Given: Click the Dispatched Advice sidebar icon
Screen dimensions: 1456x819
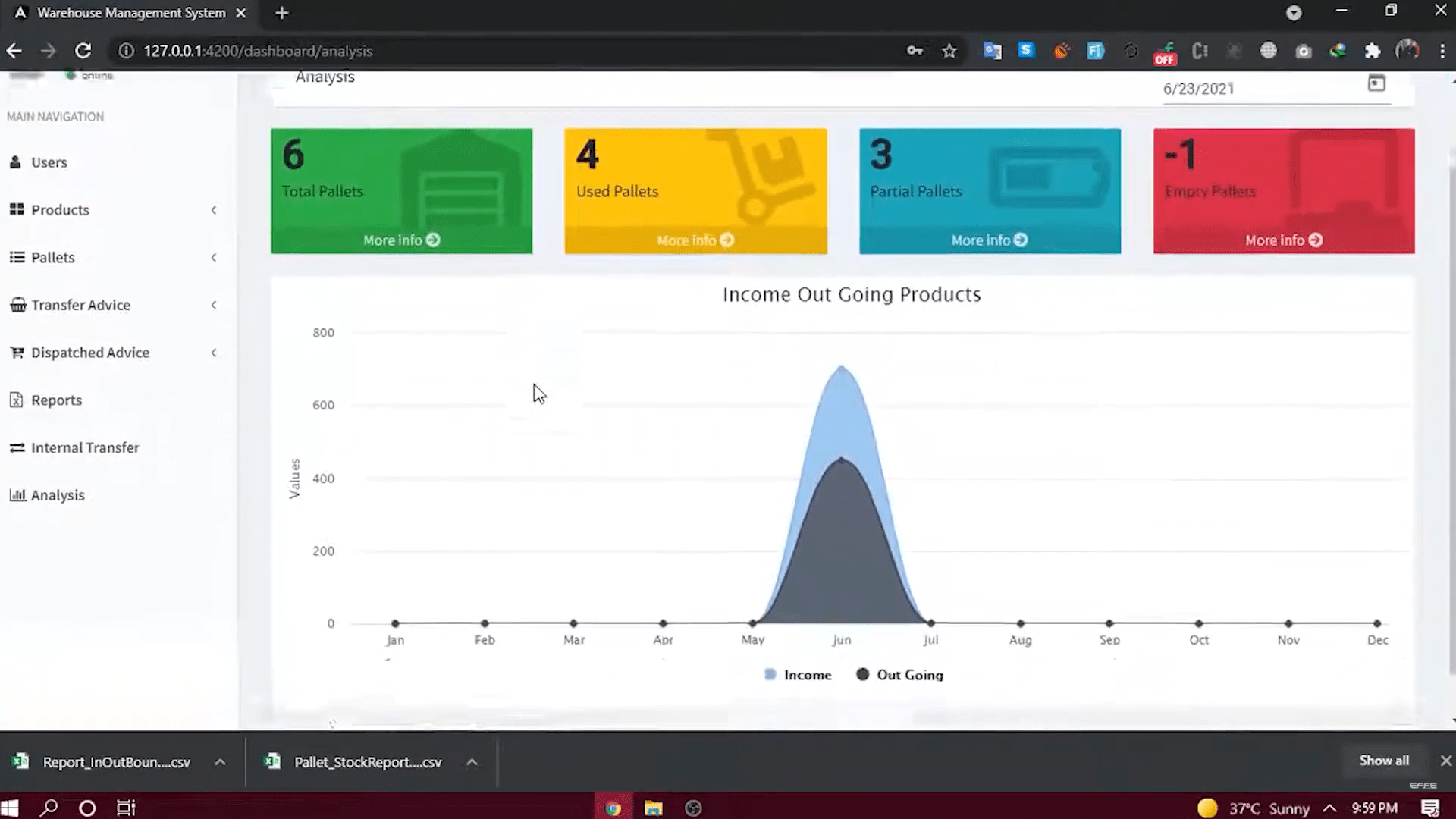Looking at the screenshot, I should click(x=16, y=352).
